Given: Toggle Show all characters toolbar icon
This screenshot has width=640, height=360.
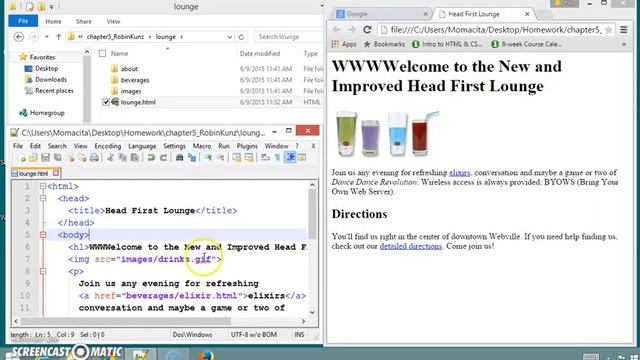Looking at the screenshot, I should (x=278, y=158).
